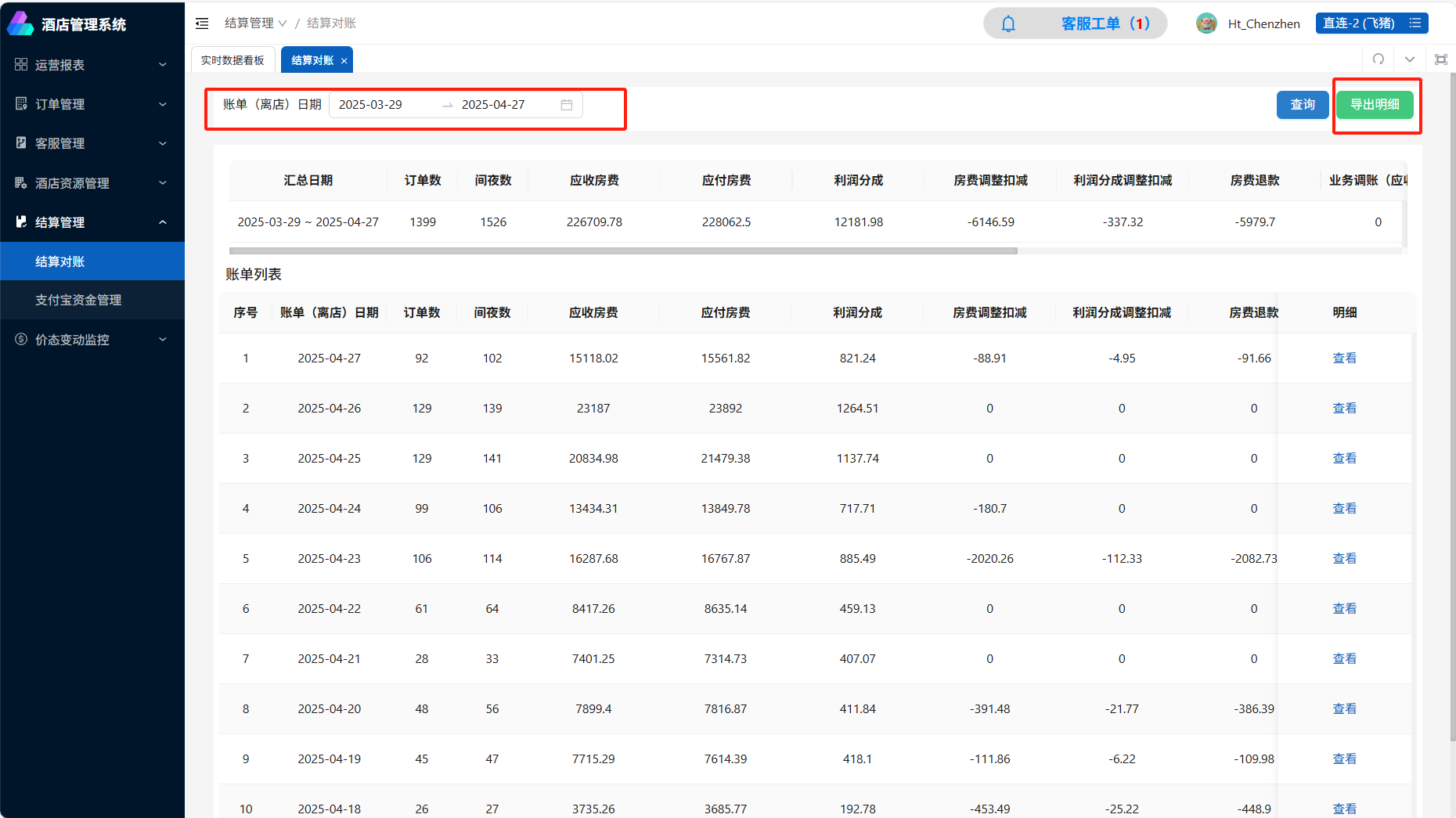Image resolution: width=1456 pixels, height=818 pixels.
Task: Expand 客服管理 sidebar menu
Action: tap(92, 143)
